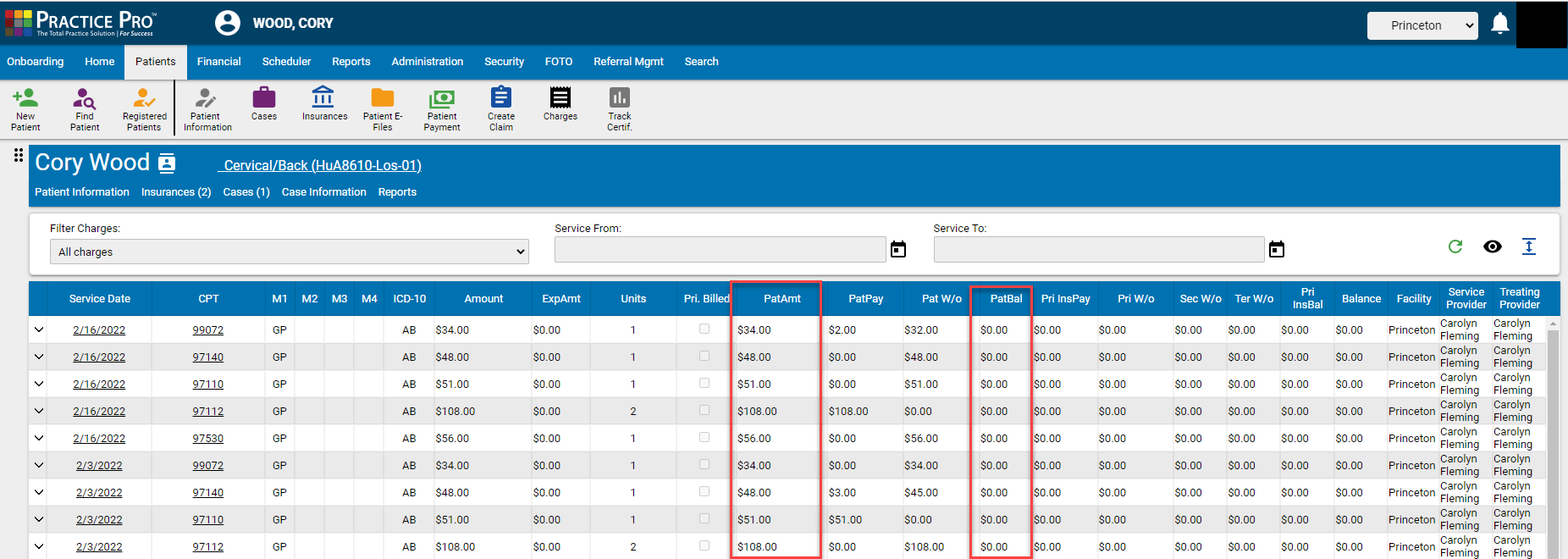Open the Cases briefcase icon
This screenshot has height=559, width=1568.
tap(264, 103)
